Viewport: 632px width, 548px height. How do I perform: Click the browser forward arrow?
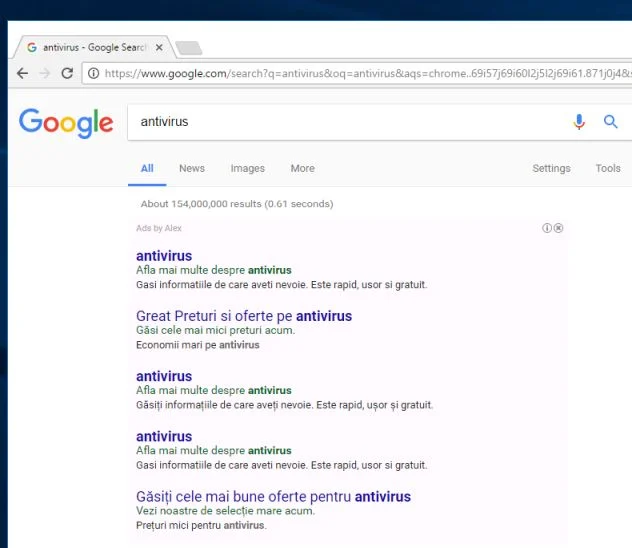45,73
